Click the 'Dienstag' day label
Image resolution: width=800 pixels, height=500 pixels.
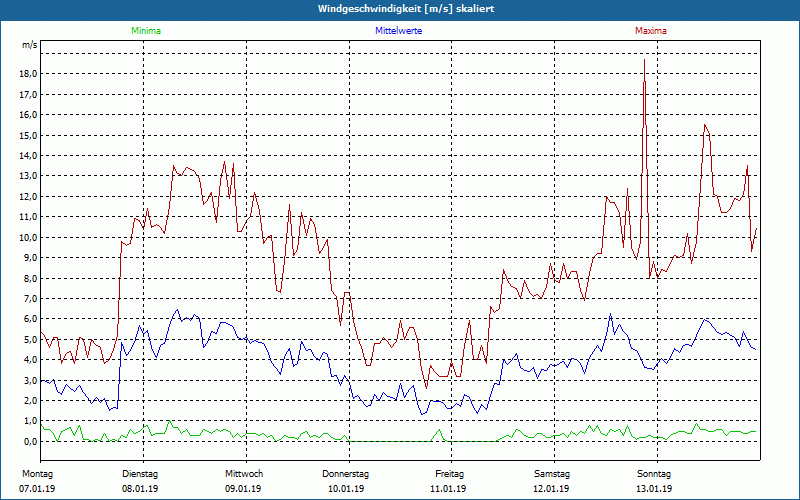140,474
